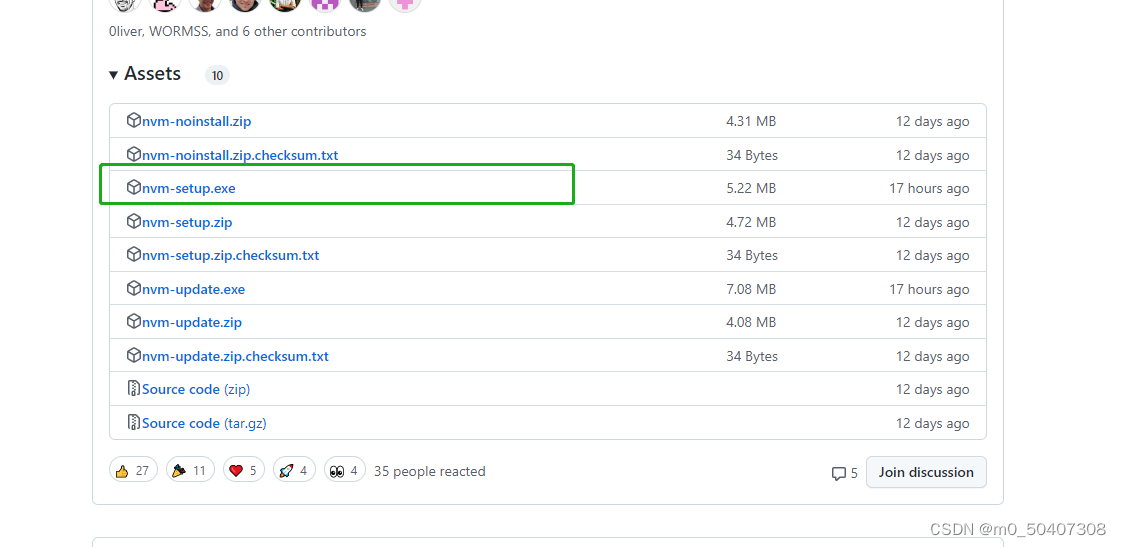Click the 4.08 MB size of nvm-update.zip
The height and width of the screenshot is (547, 1121).
click(x=751, y=322)
